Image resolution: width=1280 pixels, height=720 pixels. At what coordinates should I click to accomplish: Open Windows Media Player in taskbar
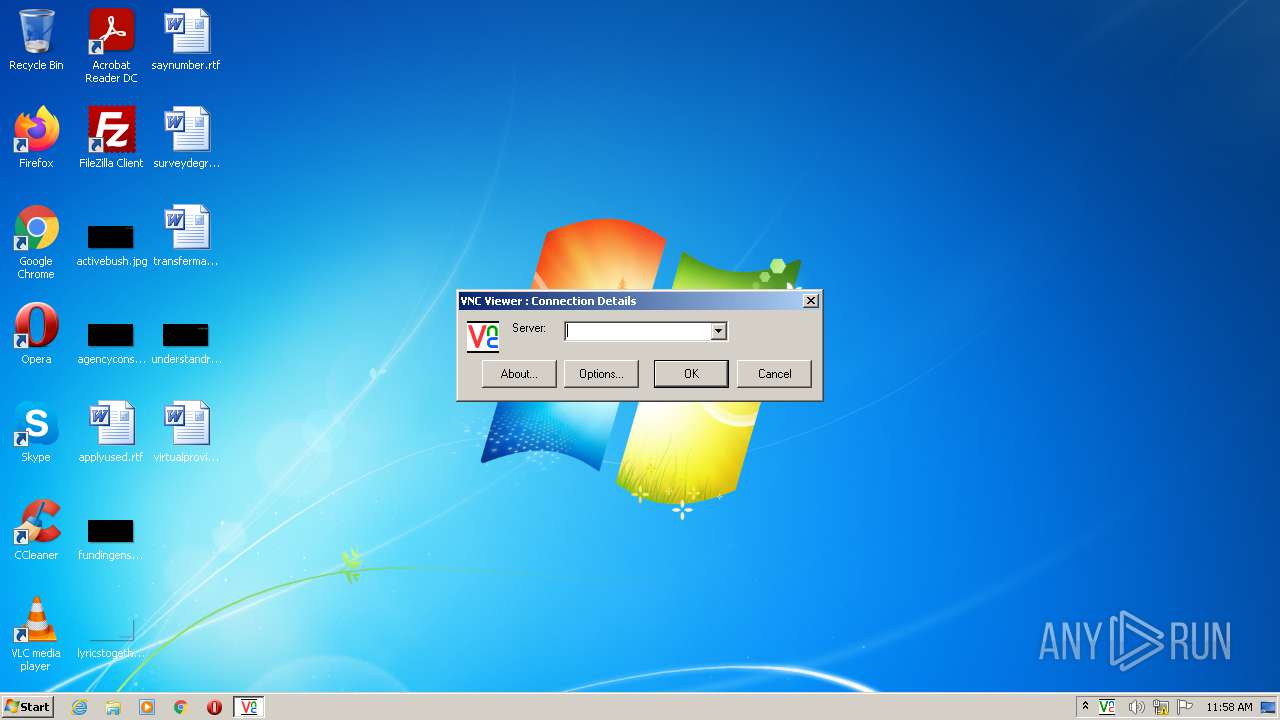(x=147, y=707)
